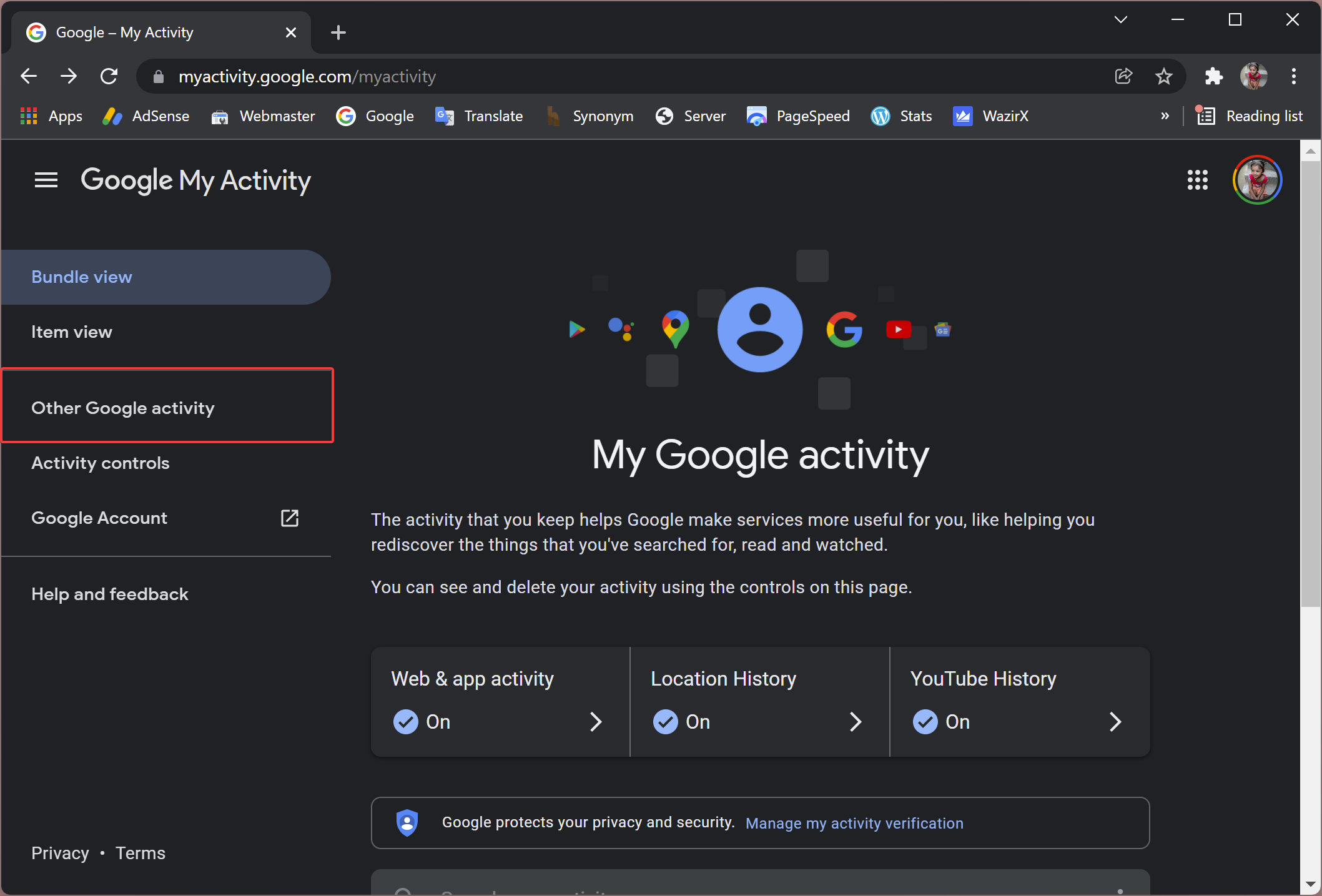Screen dimensions: 1322x896
Task: Click the Web & app activity On status
Action: 422,722
